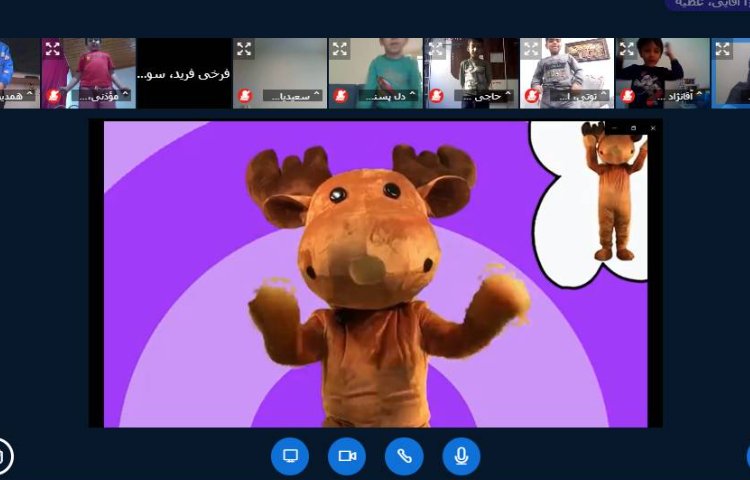This screenshot has width=750, height=480.
Task: Expand the سعیدیا participant video to fullscreen
Action: (244, 48)
